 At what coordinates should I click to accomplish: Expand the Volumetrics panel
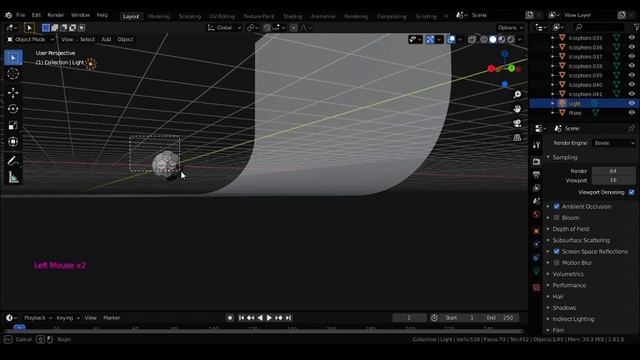pos(548,274)
